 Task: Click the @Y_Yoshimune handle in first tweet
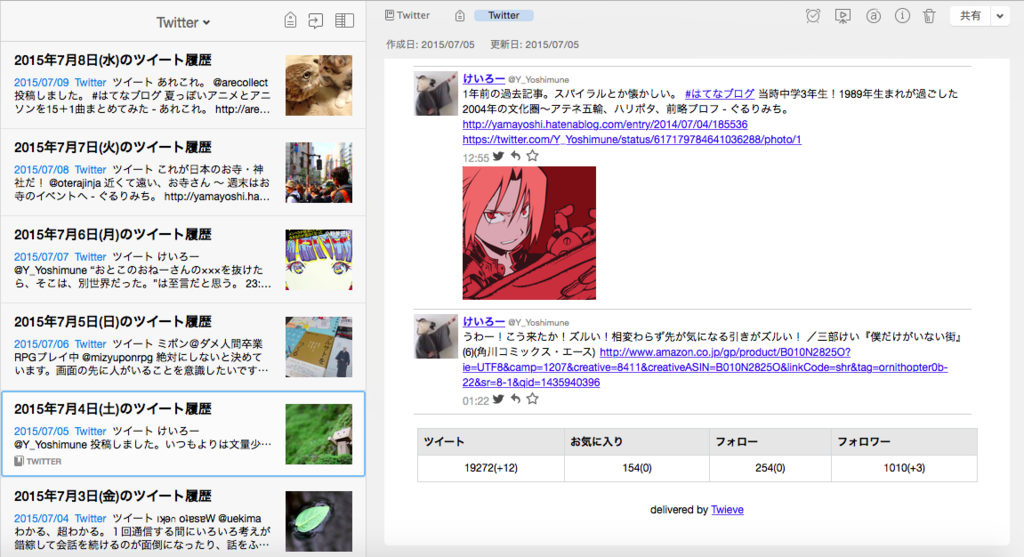[538, 80]
